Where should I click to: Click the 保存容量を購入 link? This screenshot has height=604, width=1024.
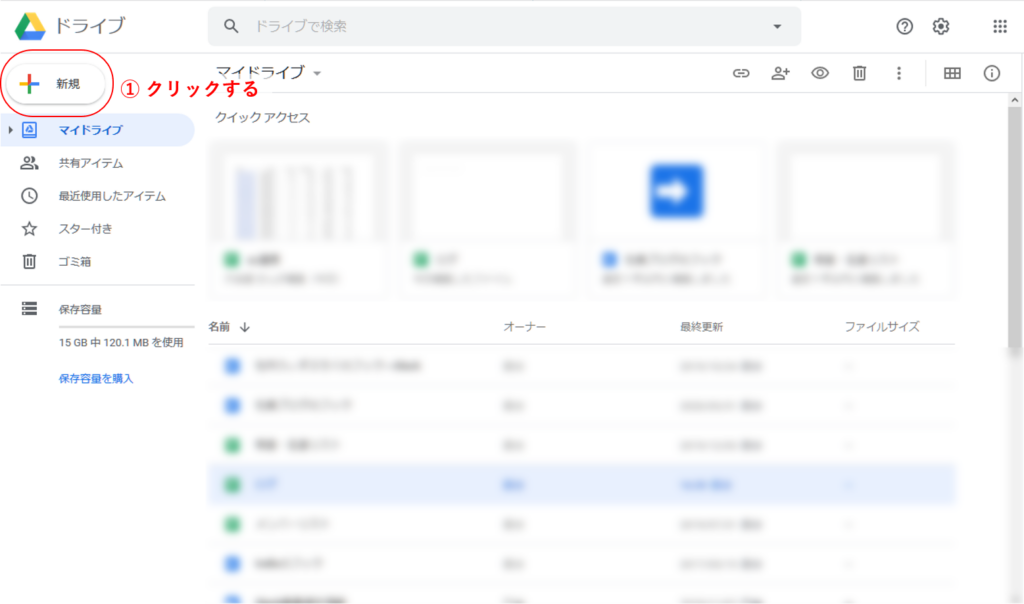[96, 378]
